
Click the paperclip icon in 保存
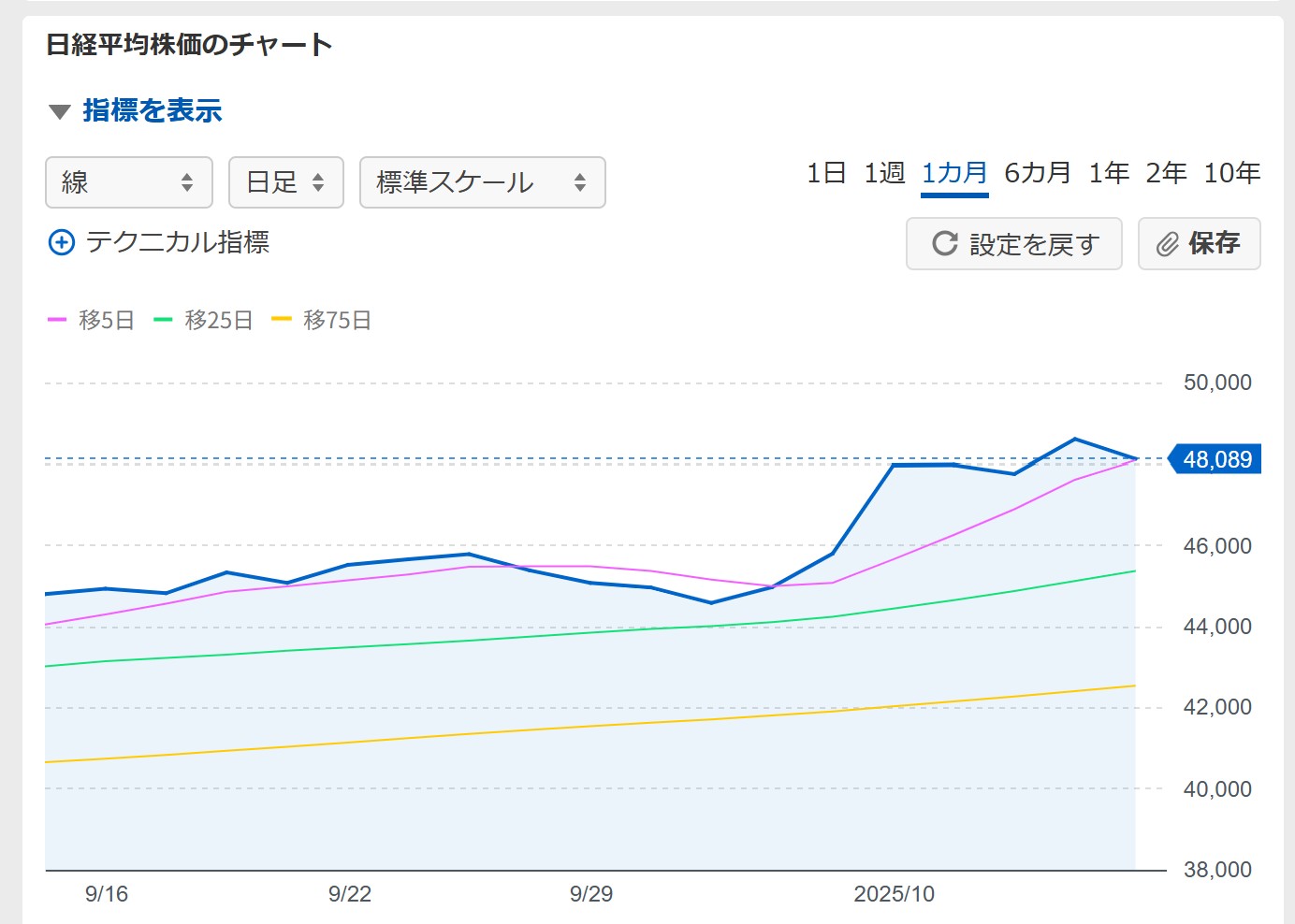click(x=1167, y=244)
